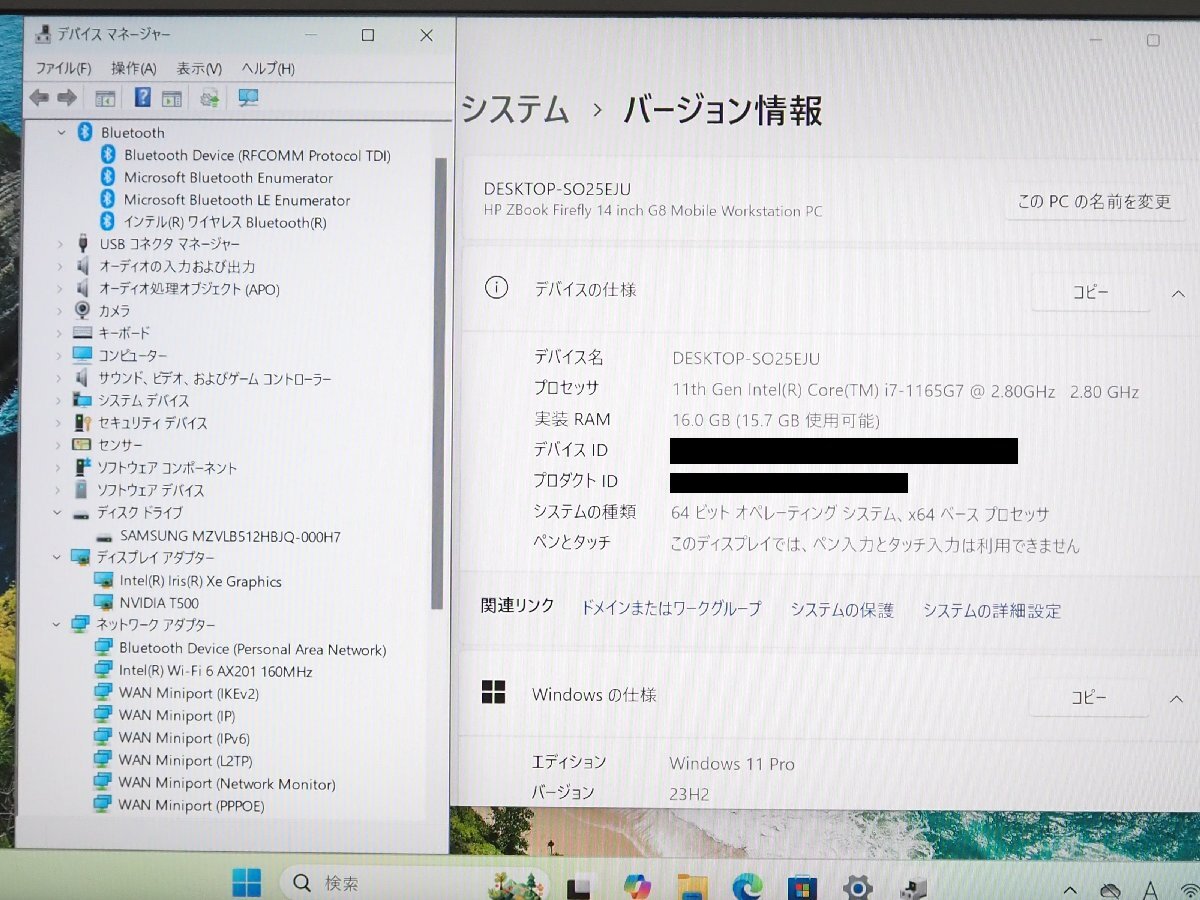
Task: Open Copilot from the taskbar
Action: tap(636, 885)
